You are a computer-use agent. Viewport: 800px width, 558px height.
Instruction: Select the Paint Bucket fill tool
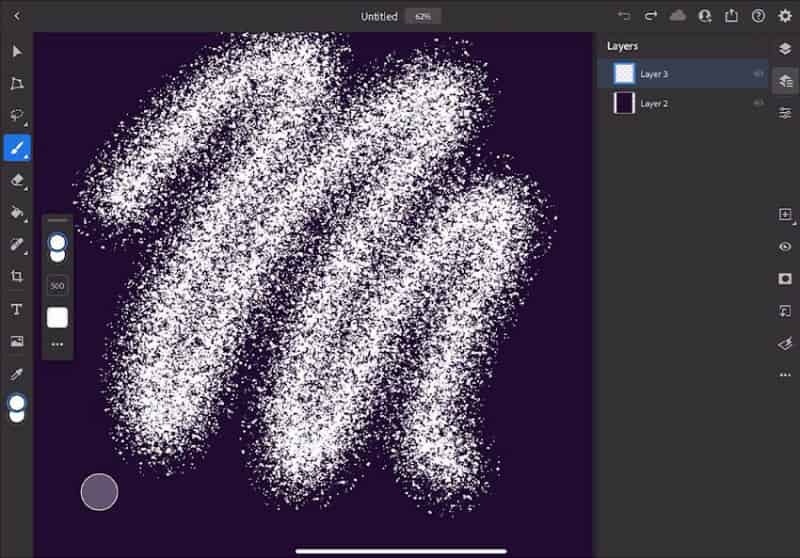(x=17, y=212)
